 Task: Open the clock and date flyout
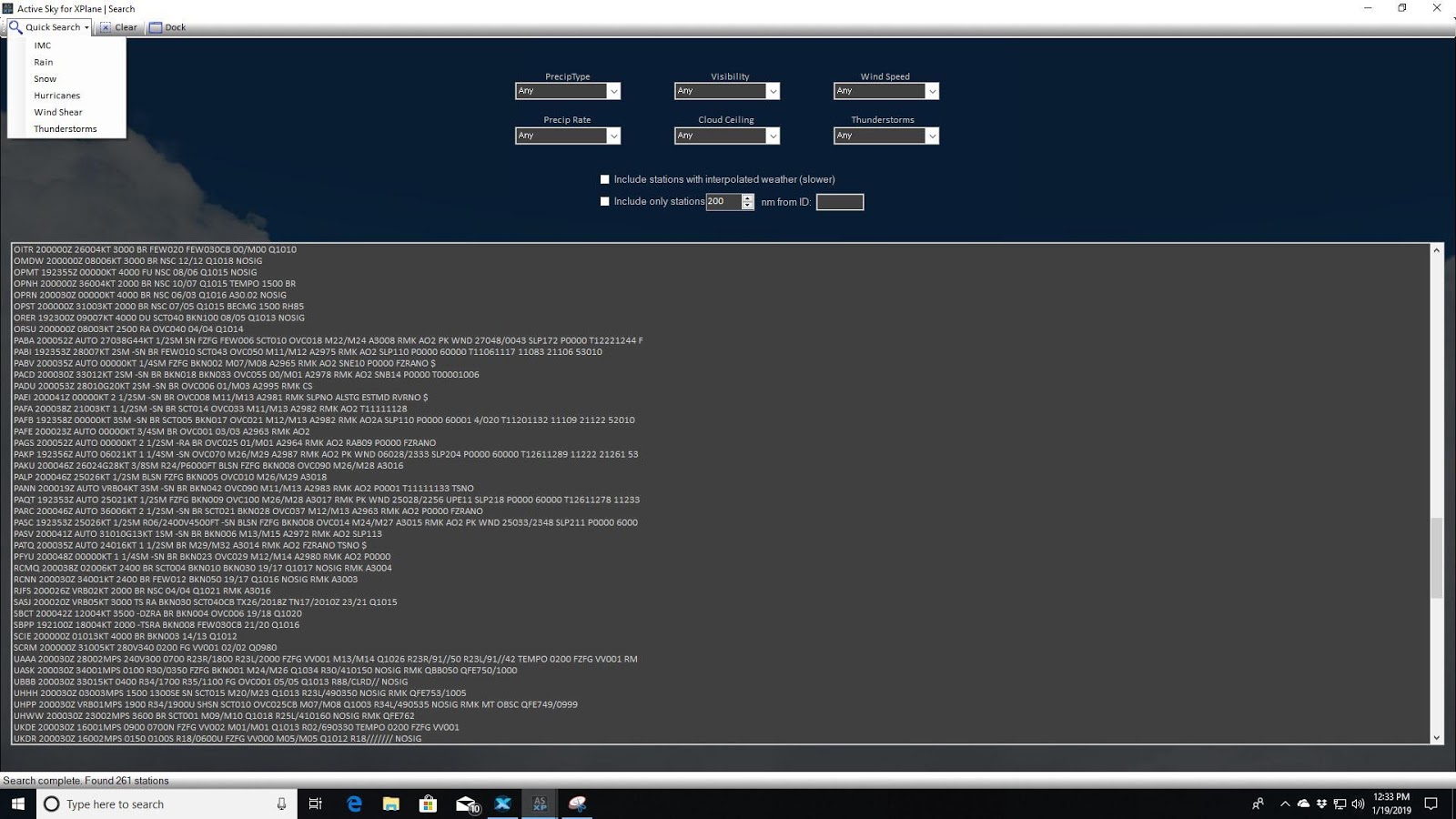[x=1391, y=804]
